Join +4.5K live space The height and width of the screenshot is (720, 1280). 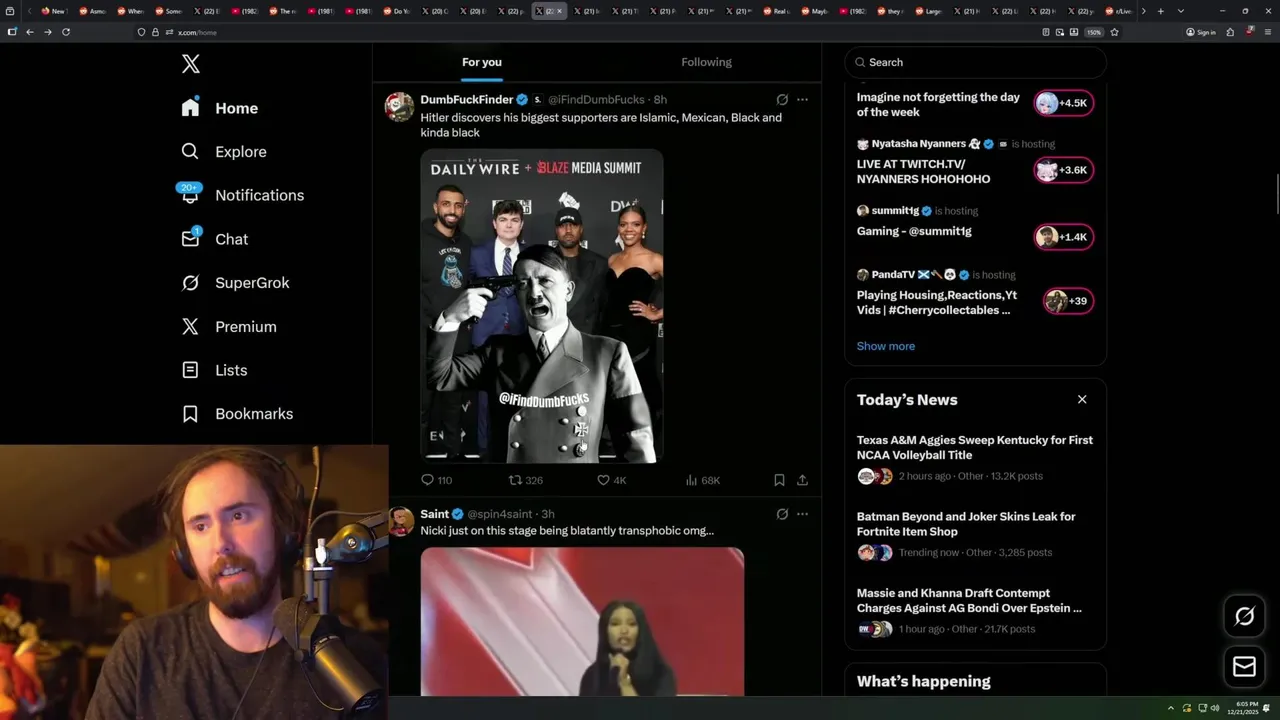tap(1063, 103)
